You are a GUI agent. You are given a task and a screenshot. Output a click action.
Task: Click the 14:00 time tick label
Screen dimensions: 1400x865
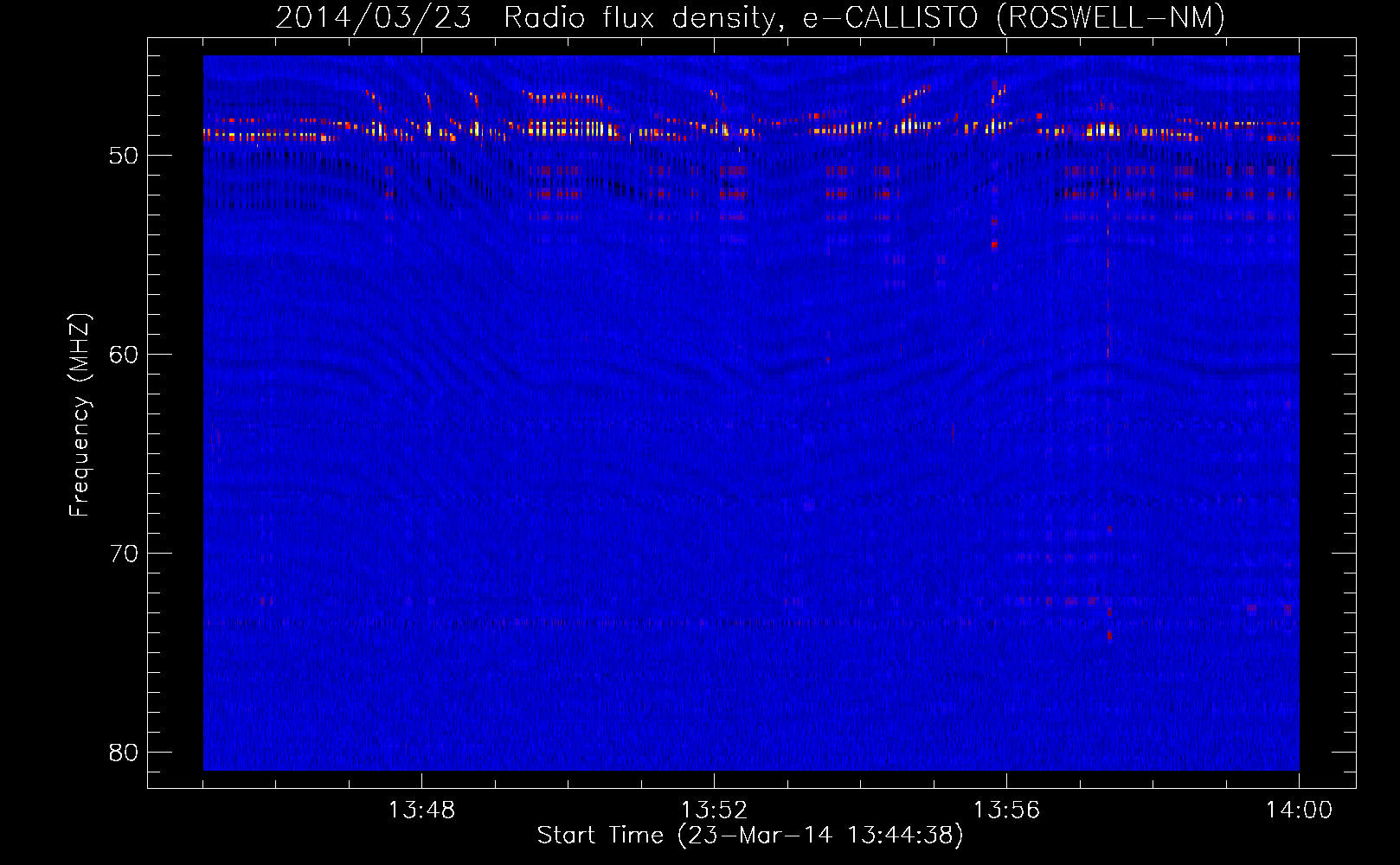click(x=1299, y=811)
